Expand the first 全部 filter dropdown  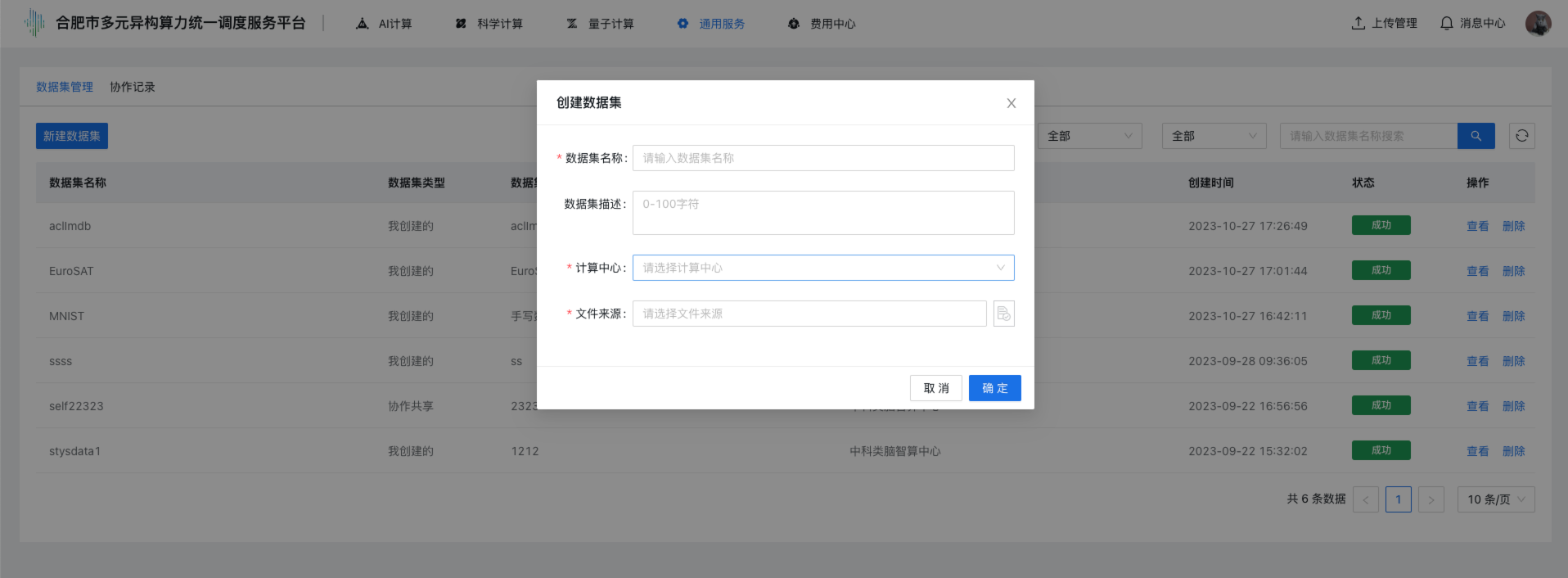pos(1089,136)
